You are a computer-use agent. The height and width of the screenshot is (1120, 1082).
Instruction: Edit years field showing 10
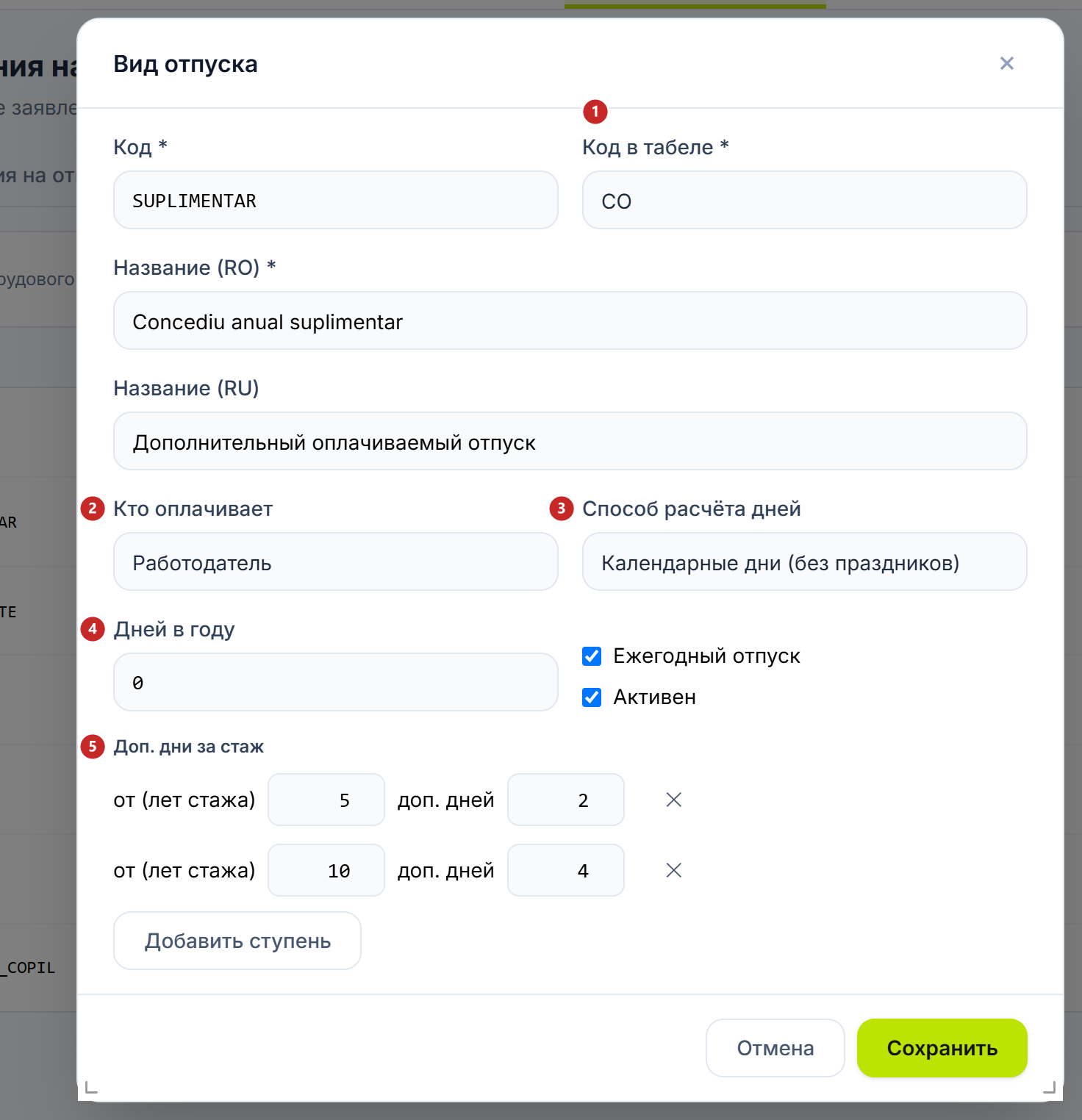(x=326, y=870)
